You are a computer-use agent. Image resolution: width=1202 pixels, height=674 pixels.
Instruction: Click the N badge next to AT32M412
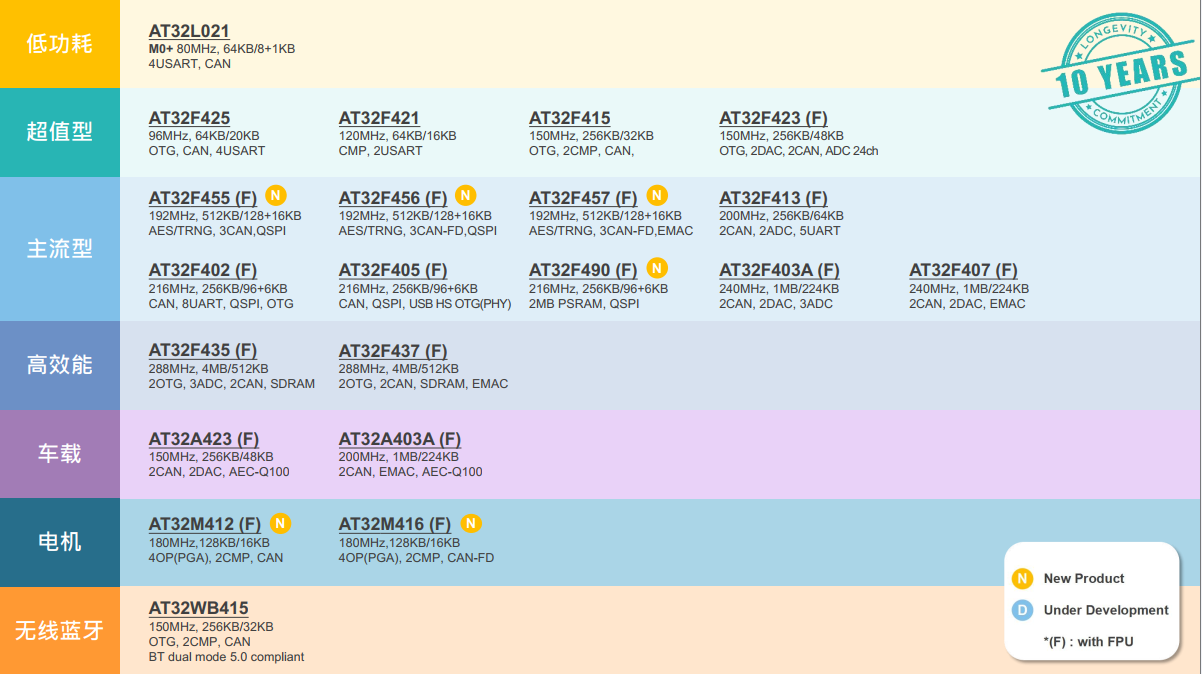(281, 523)
